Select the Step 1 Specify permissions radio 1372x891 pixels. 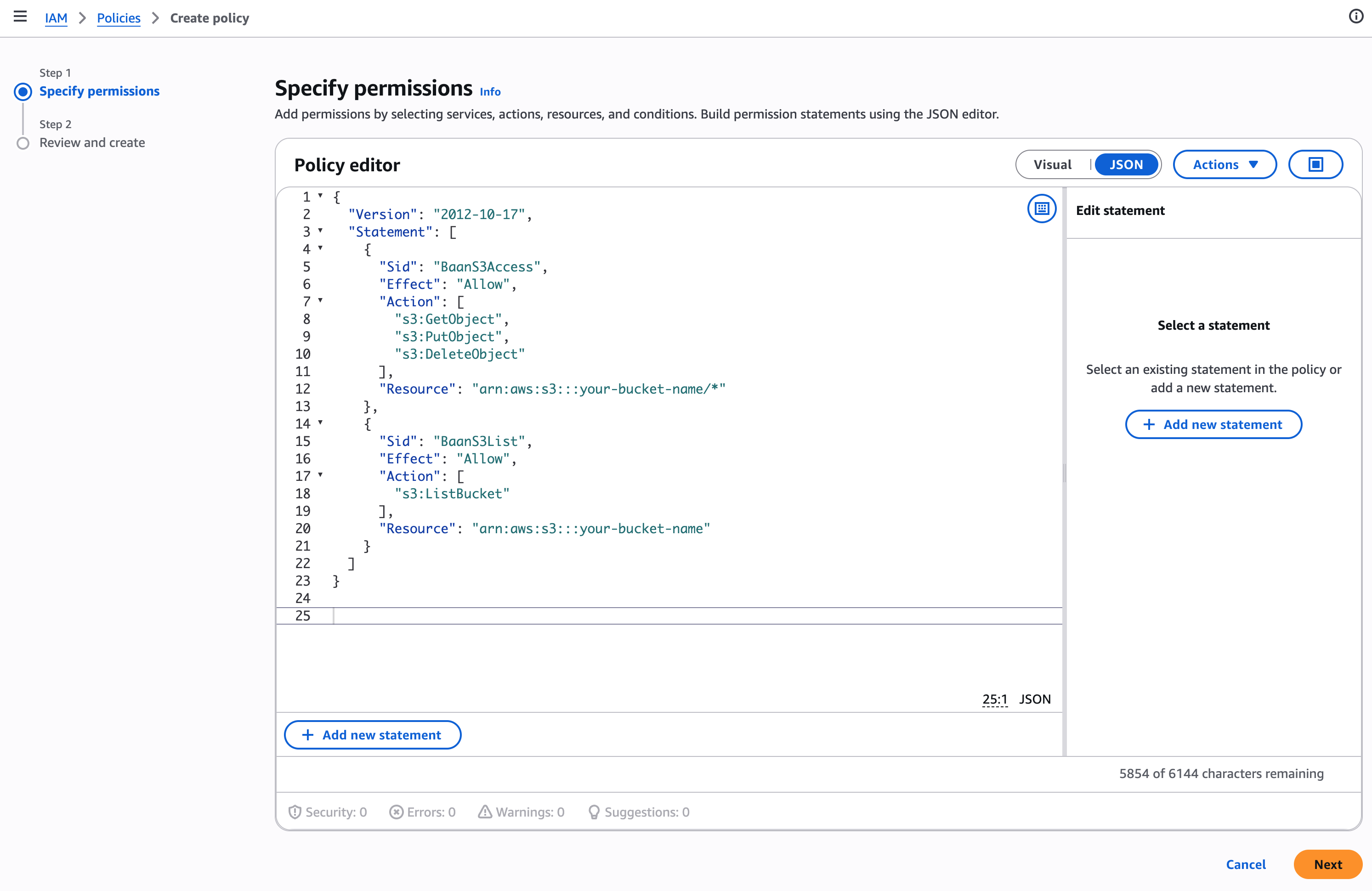point(23,92)
